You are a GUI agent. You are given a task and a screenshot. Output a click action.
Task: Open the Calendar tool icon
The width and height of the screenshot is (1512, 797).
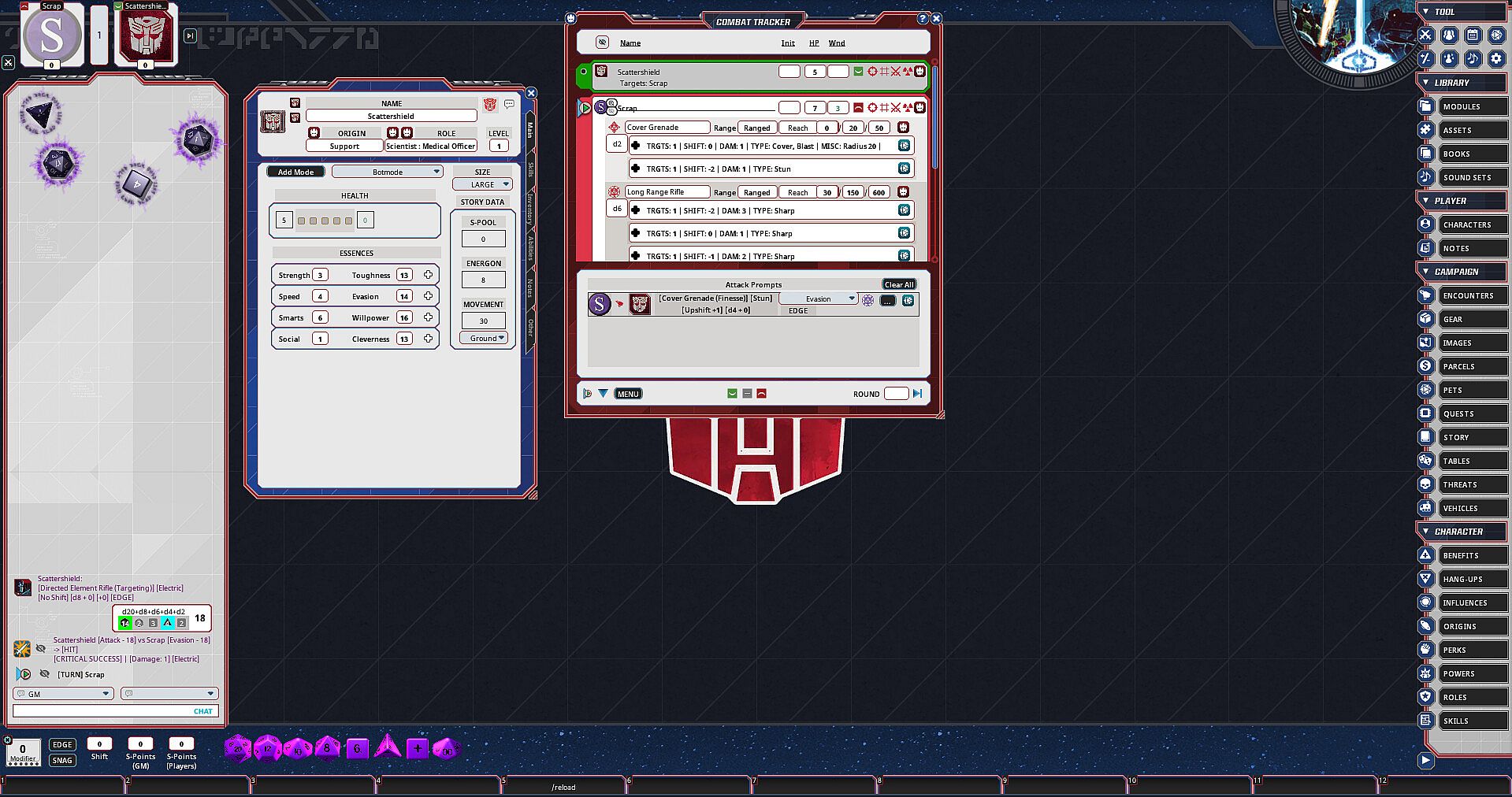click(1473, 35)
